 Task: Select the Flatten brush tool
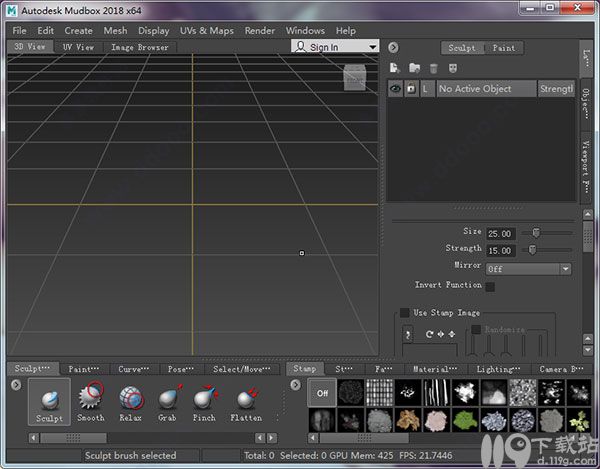[246, 402]
